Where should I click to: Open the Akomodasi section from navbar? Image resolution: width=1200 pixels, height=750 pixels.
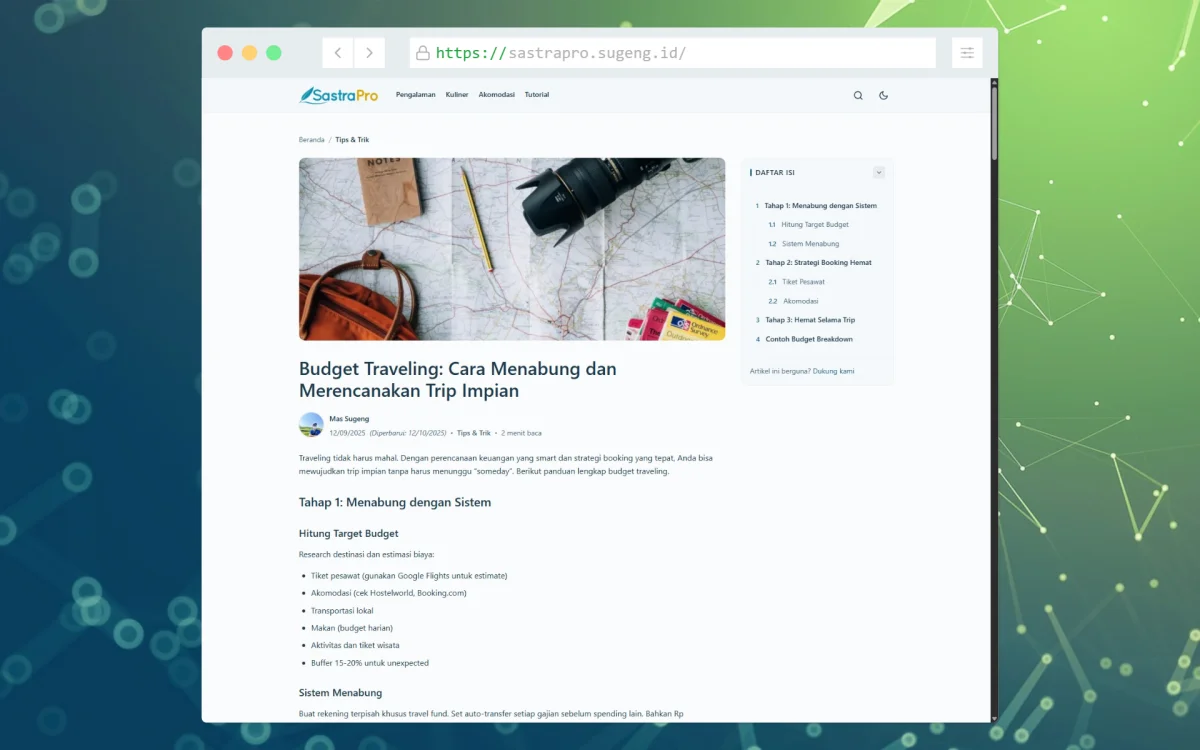click(x=496, y=94)
